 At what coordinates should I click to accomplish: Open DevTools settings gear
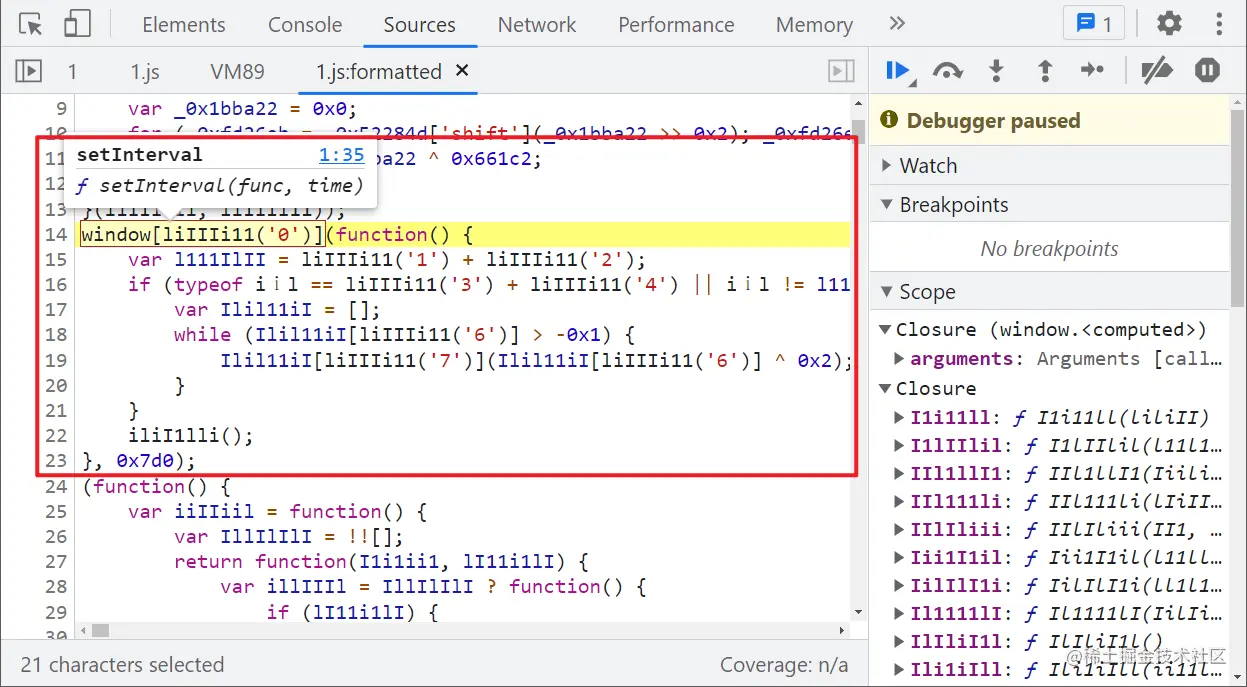click(x=1169, y=24)
